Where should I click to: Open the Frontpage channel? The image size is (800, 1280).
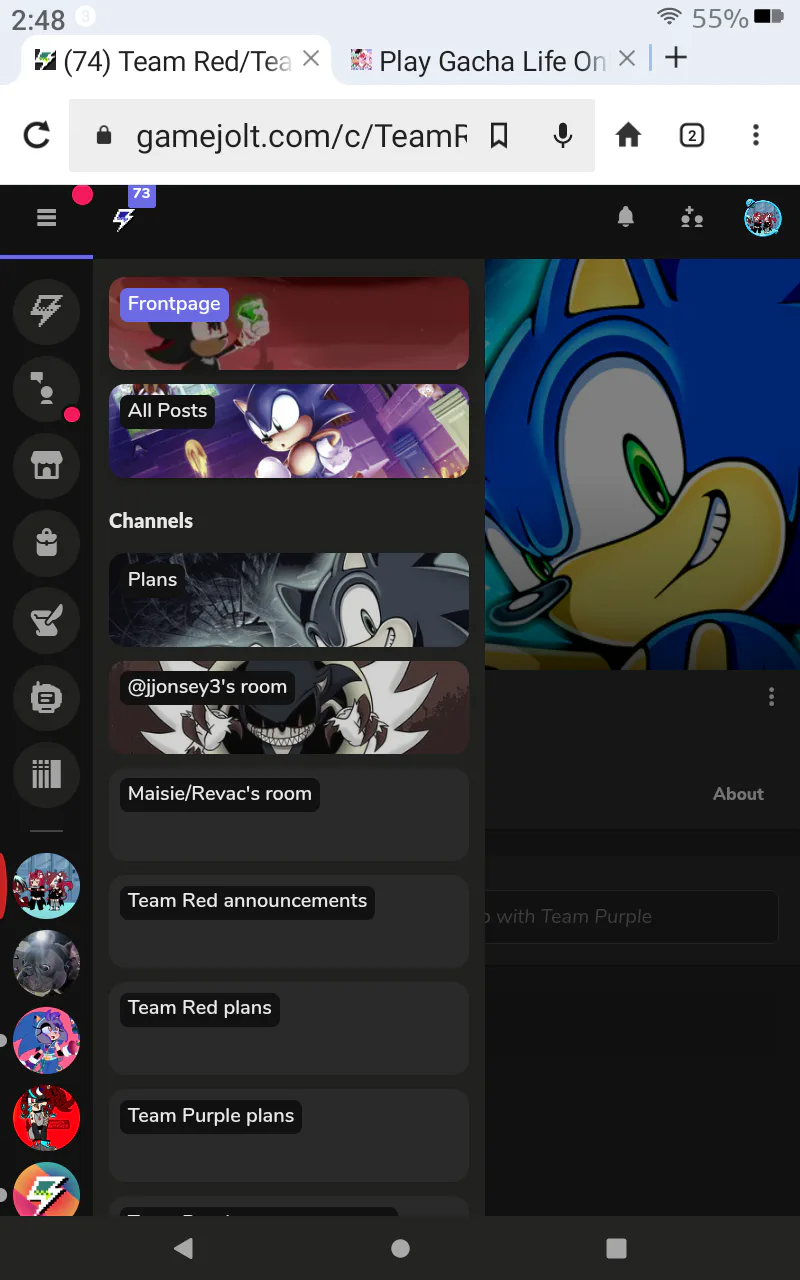[x=289, y=324]
